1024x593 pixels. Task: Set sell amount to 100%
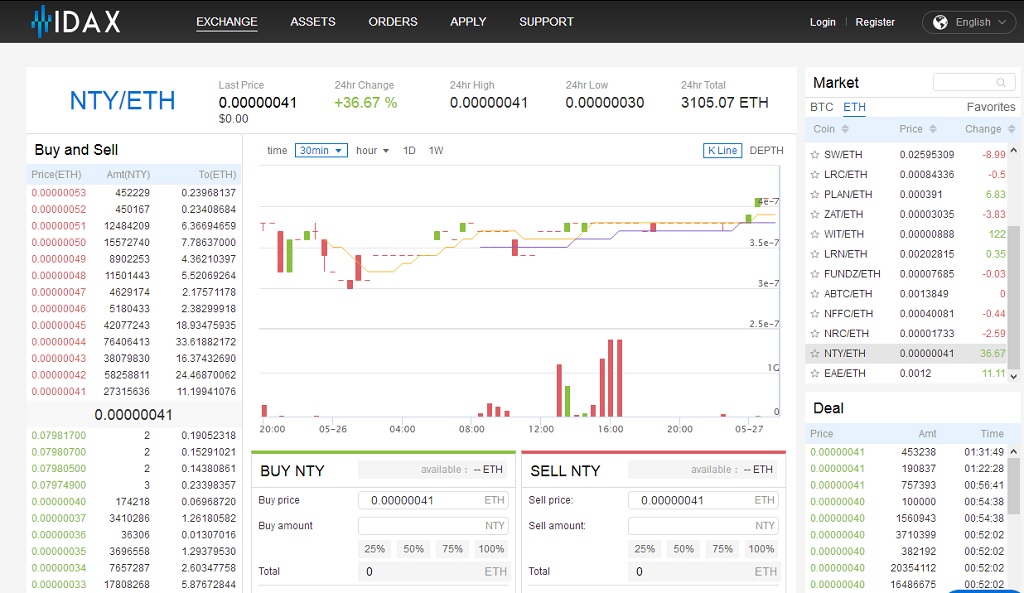click(761, 549)
